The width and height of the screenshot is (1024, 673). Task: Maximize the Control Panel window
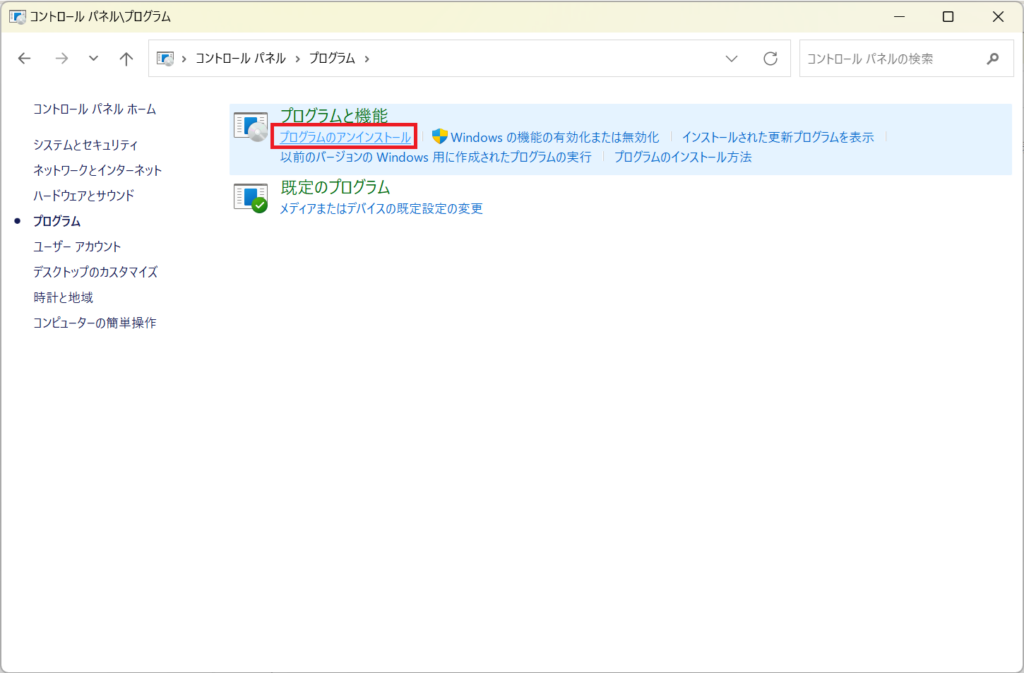click(948, 17)
